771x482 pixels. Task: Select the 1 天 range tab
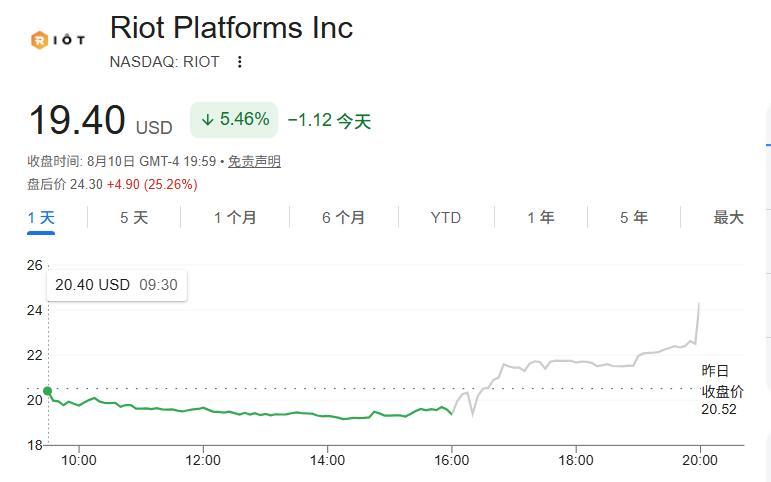(x=41, y=217)
